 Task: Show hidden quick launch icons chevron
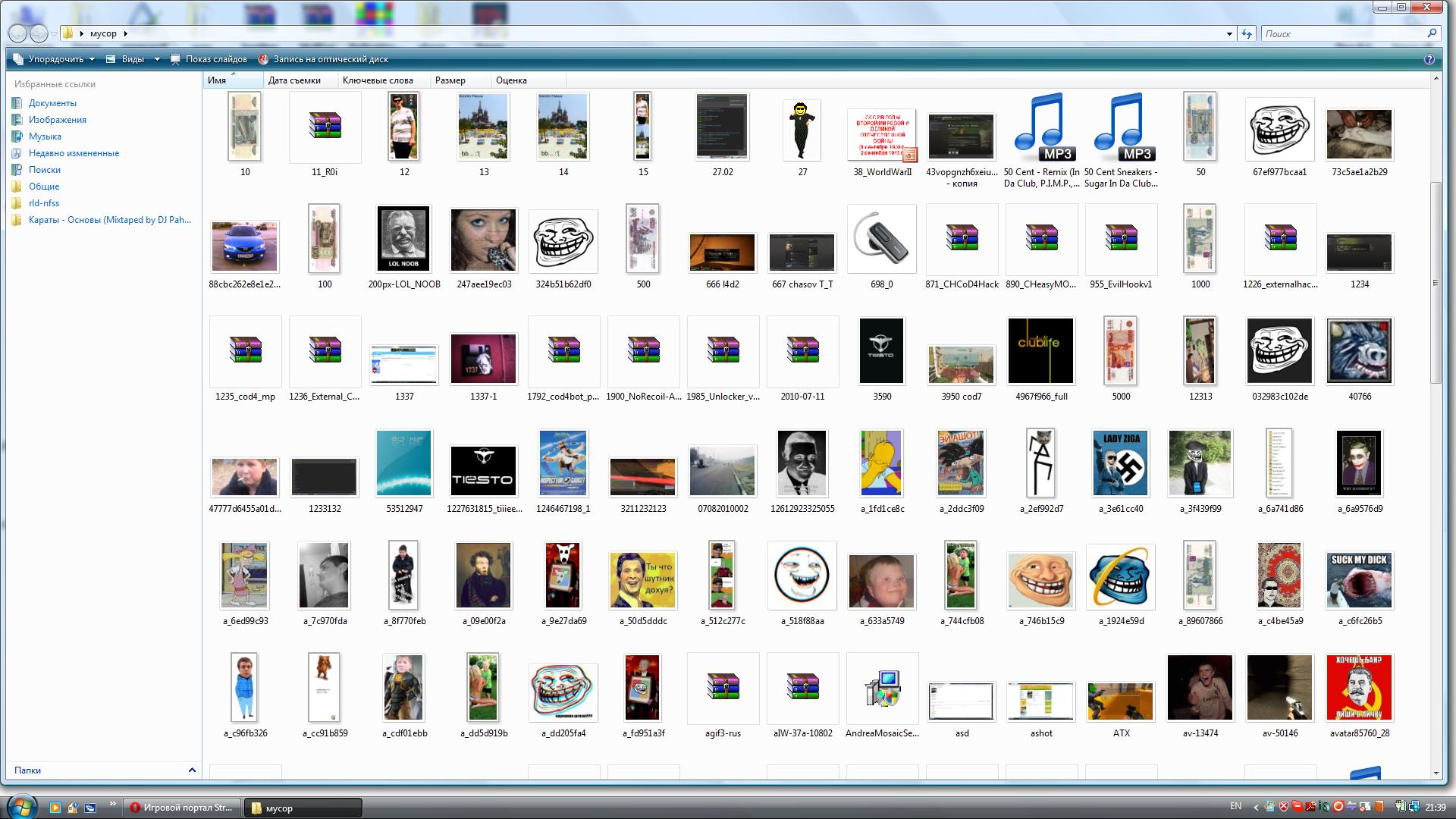[x=113, y=804]
